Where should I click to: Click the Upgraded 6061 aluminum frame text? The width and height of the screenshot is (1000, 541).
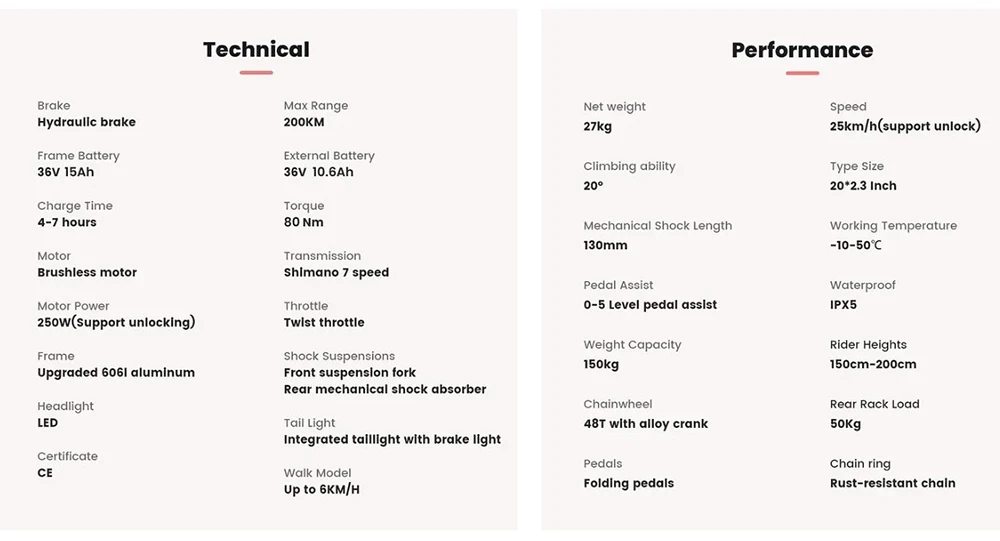[x=116, y=372]
